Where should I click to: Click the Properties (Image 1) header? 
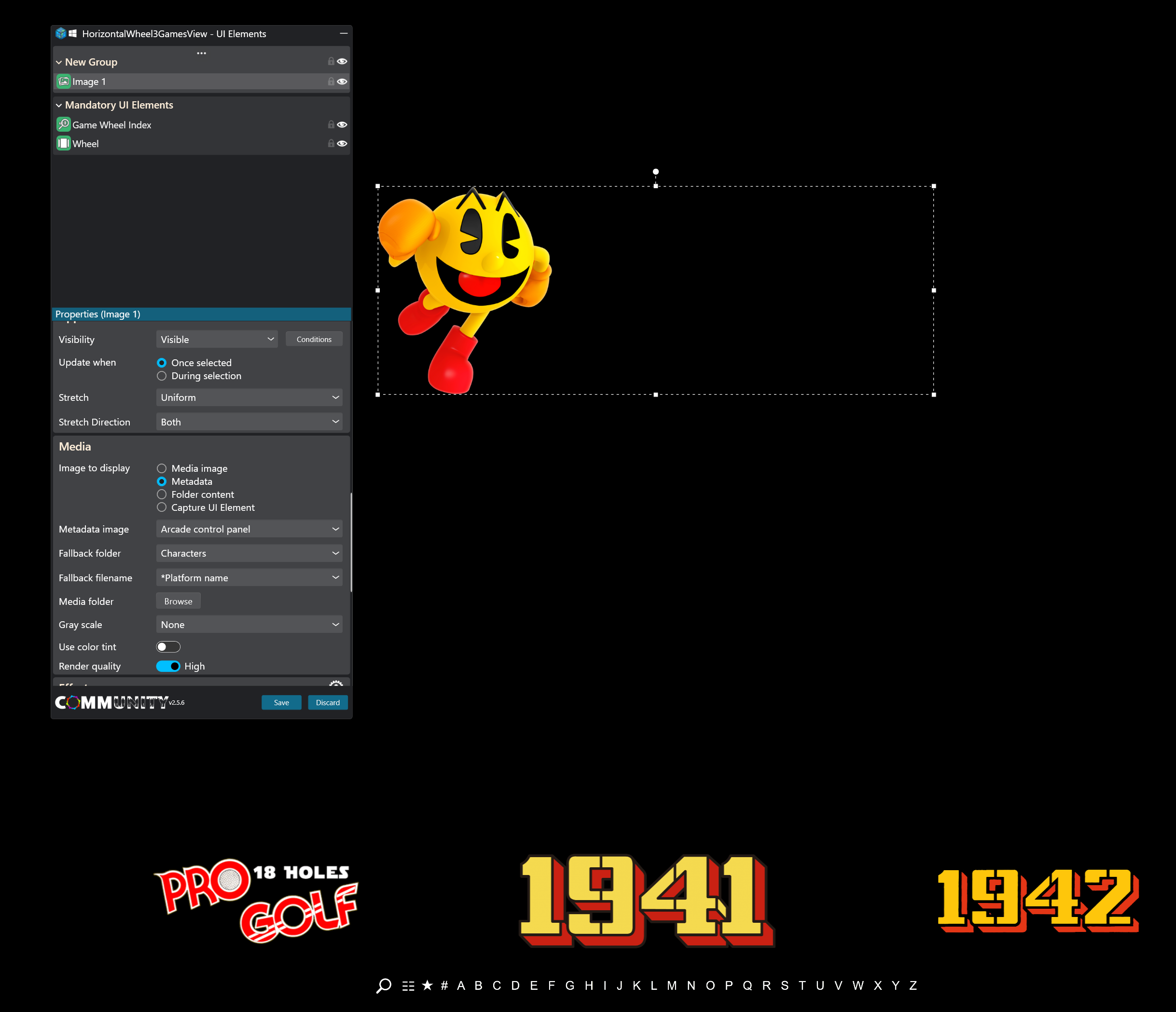[x=202, y=315]
